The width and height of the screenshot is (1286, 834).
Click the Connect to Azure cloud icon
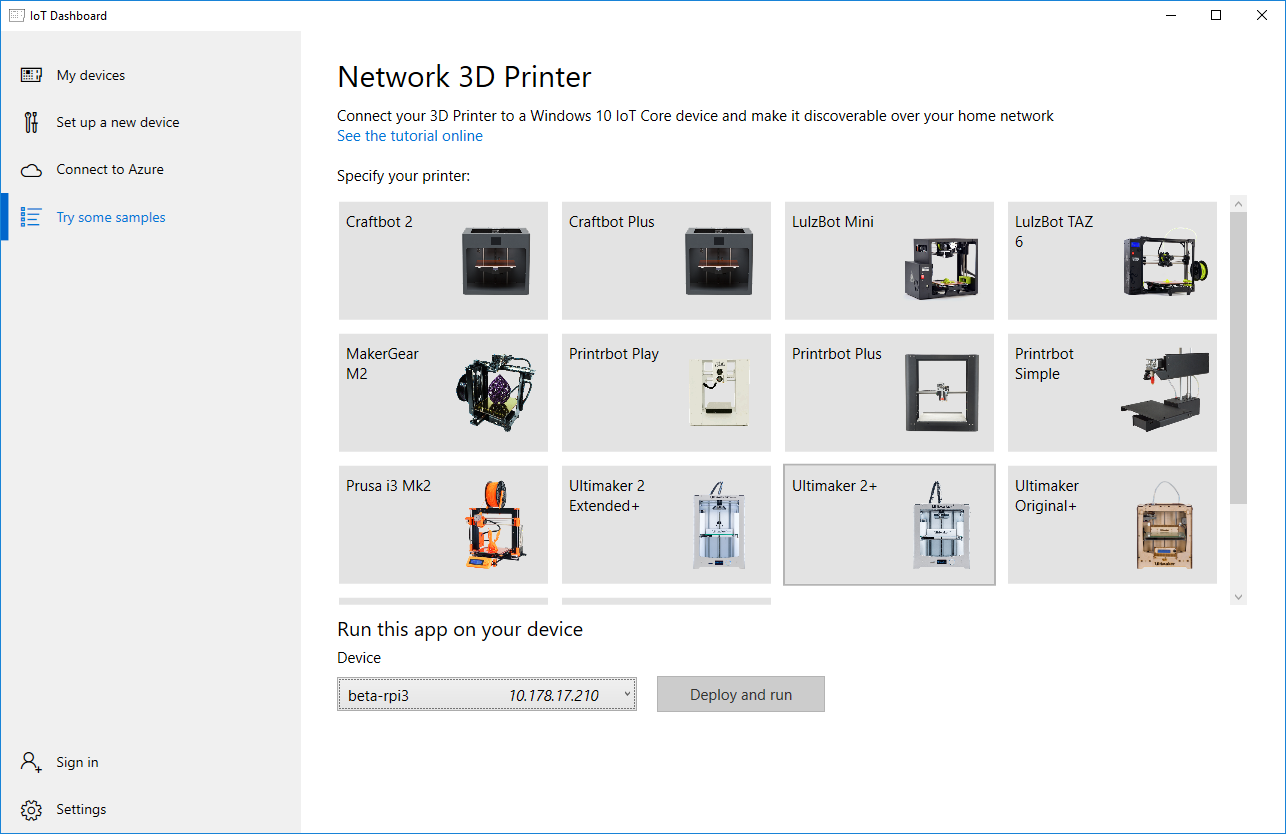click(31, 170)
